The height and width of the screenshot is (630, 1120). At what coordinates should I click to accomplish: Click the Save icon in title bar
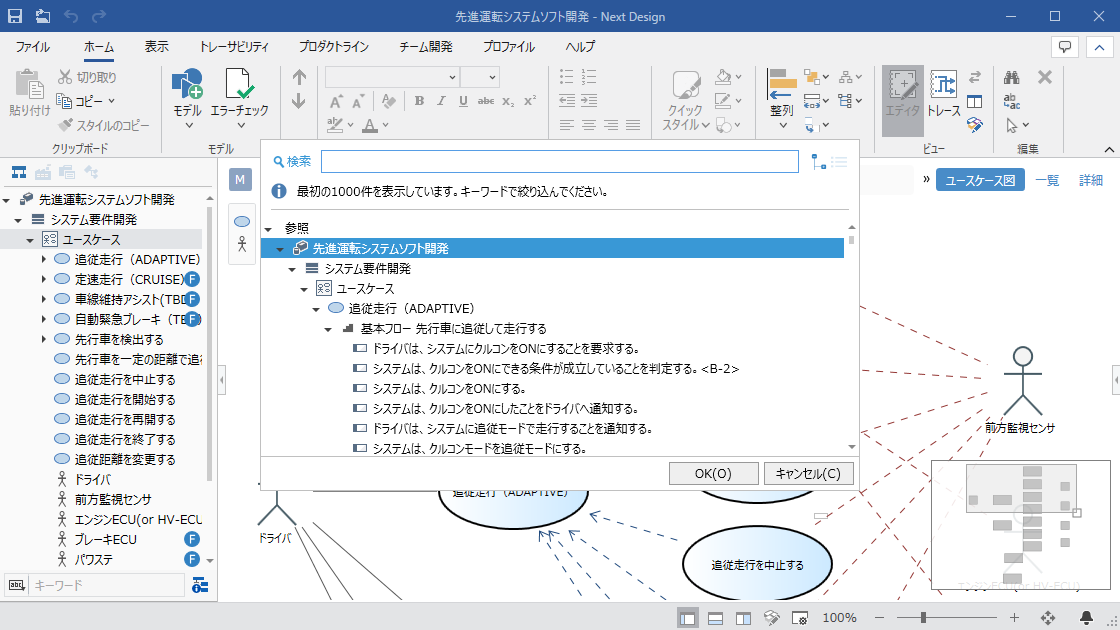[x=14, y=16]
